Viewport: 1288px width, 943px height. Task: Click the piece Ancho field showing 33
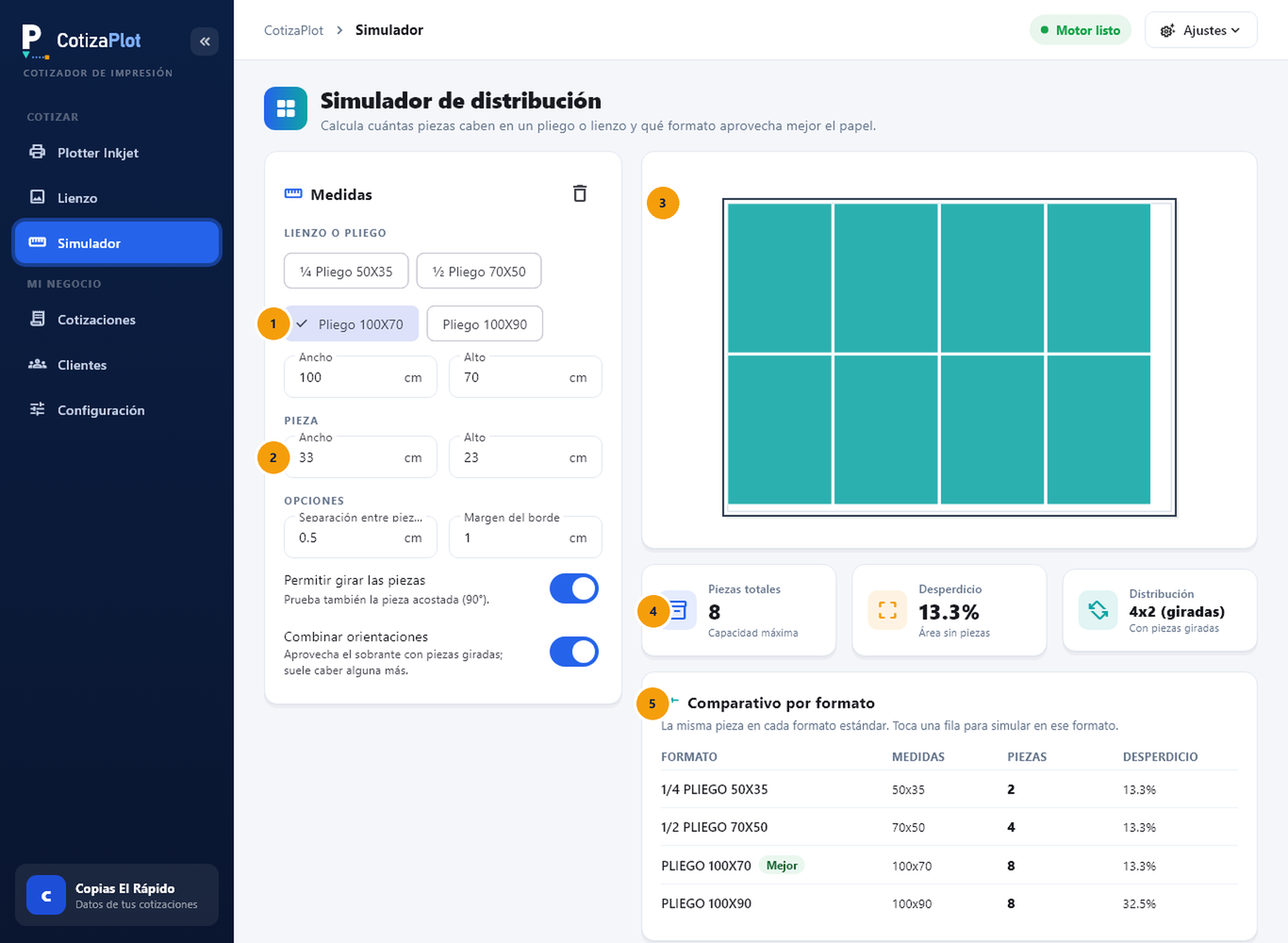pos(360,457)
